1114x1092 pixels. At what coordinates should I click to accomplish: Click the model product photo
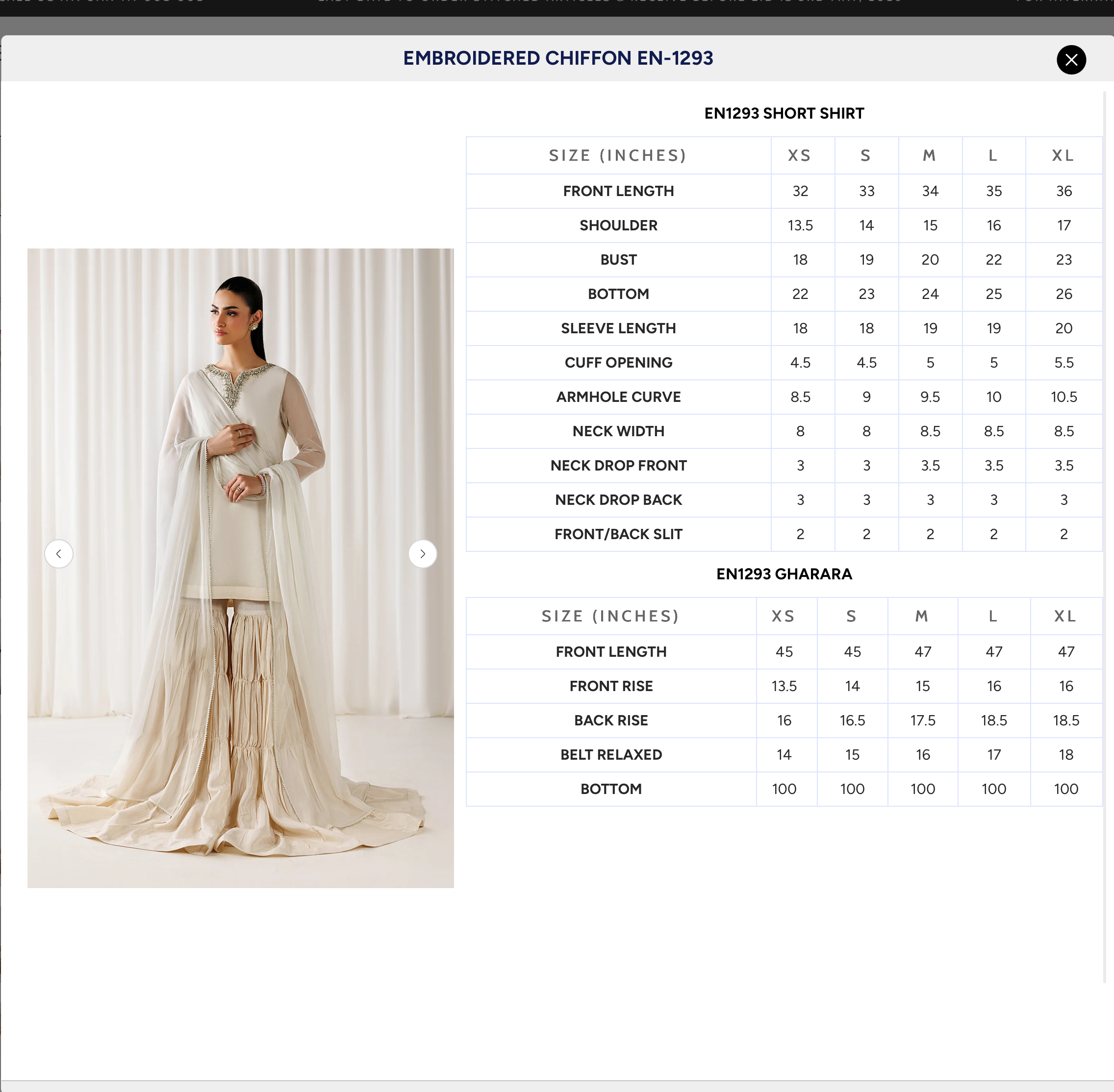(241, 568)
